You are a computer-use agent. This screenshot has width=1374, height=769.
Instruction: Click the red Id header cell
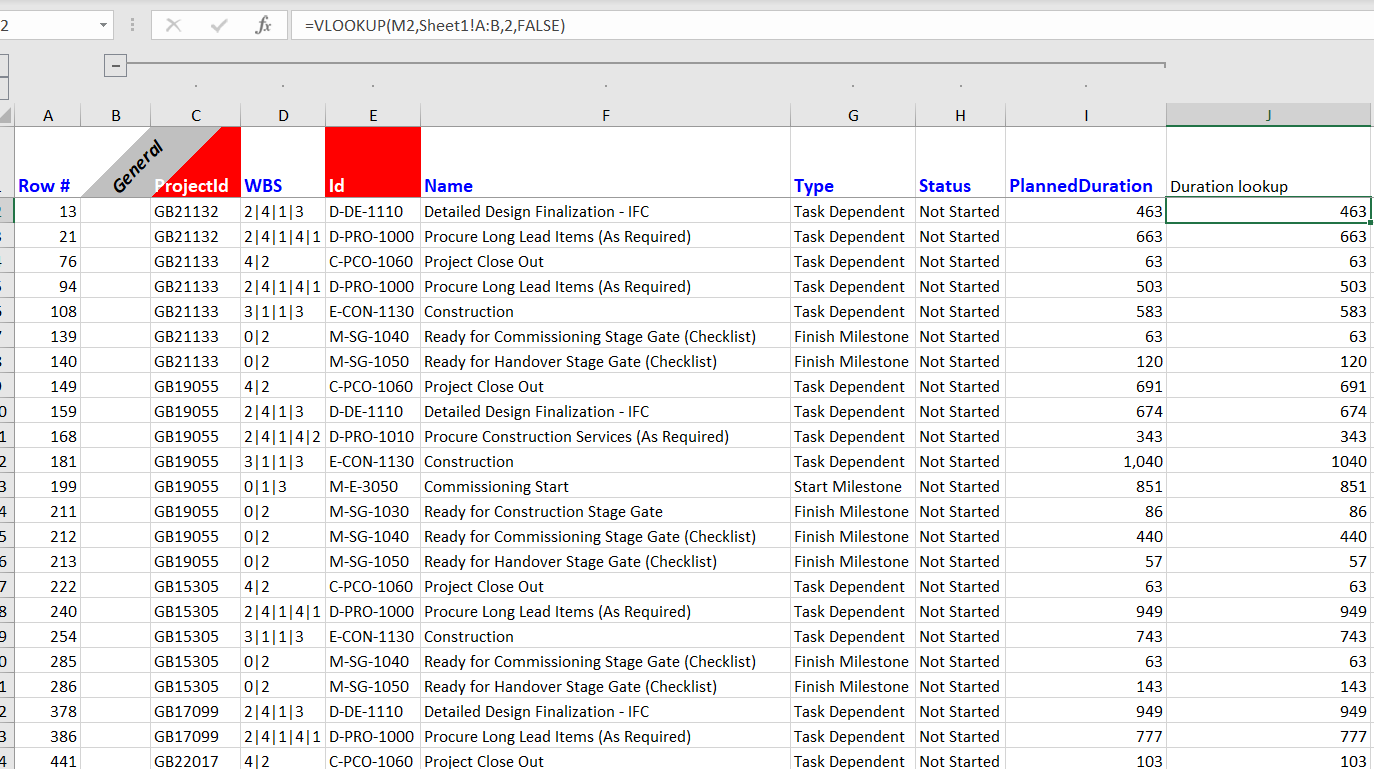pyautogui.click(x=372, y=162)
